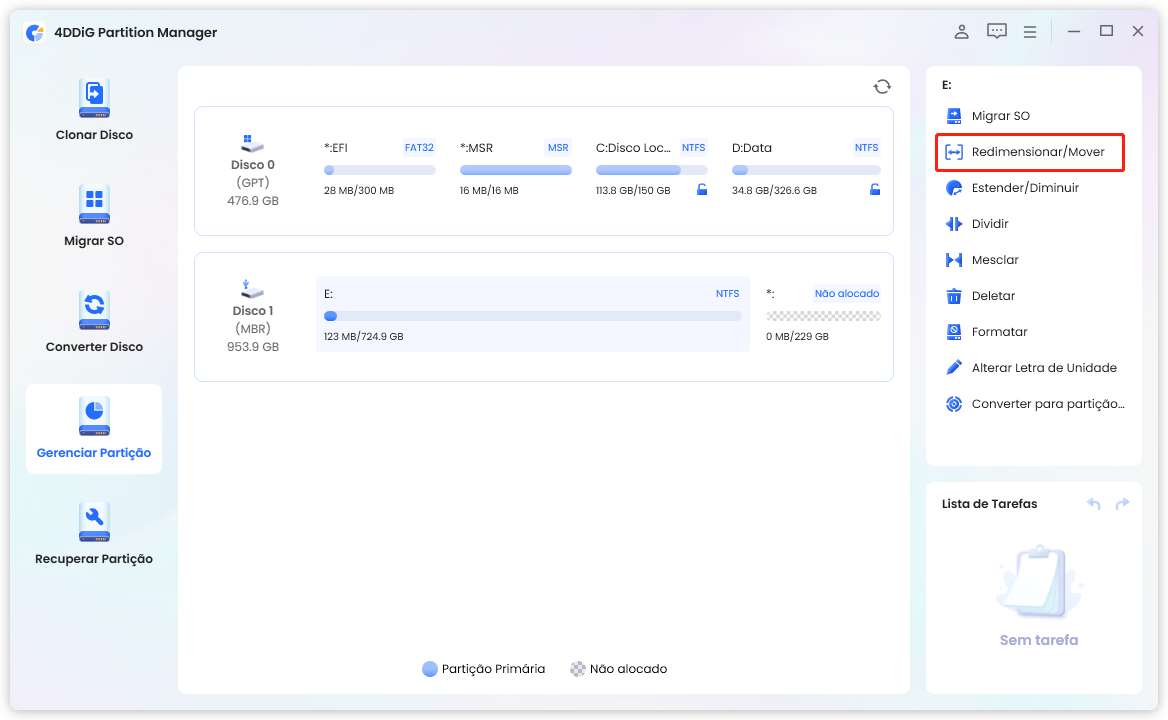Click the Dividir partition icon

(954, 224)
